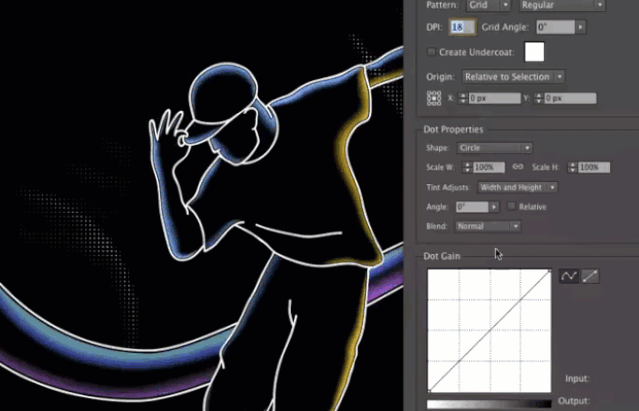Image resolution: width=639 pixels, height=411 pixels.
Task: Click the origin X offset field
Action: click(494, 98)
